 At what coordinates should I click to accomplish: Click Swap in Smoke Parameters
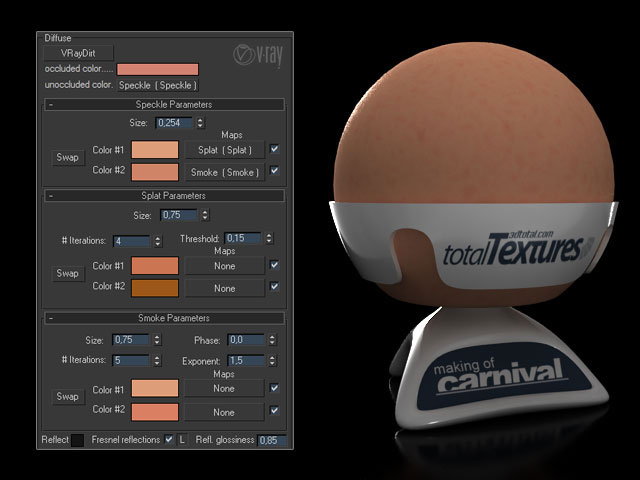point(68,397)
